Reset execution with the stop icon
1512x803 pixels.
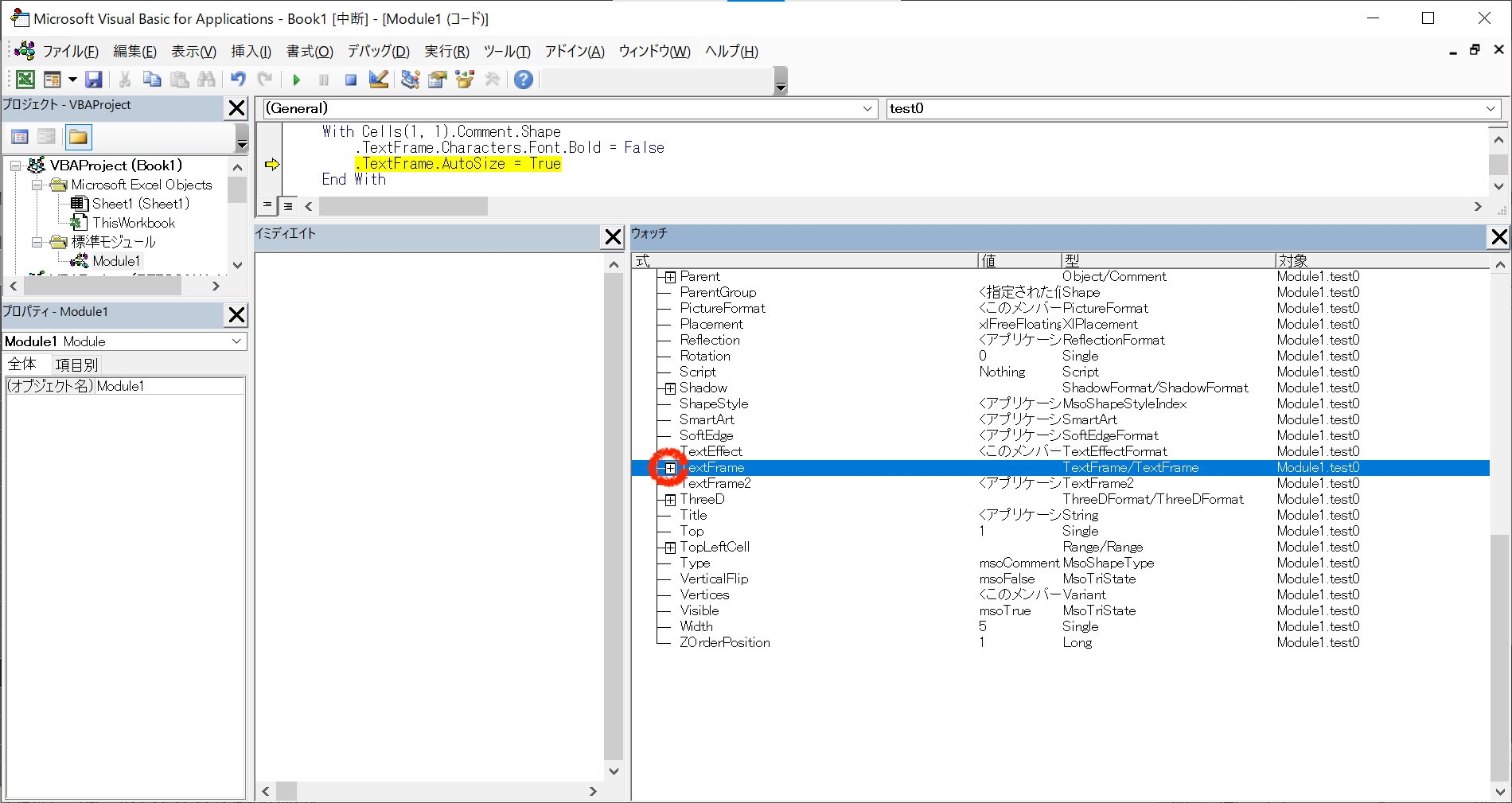[x=351, y=80]
